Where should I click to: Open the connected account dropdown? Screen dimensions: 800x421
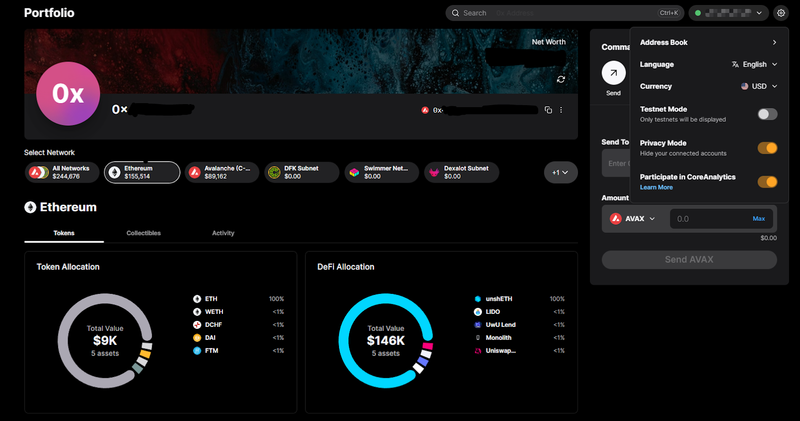point(729,13)
